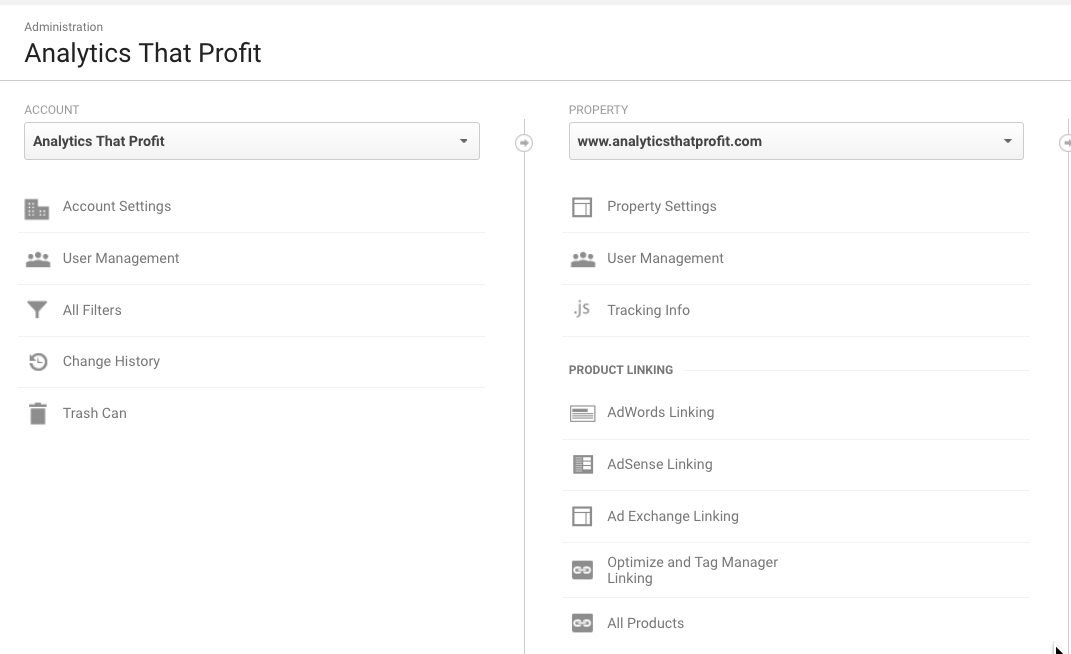Click the Trash Can icon
This screenshot has width=1071, height=654.
[x=37, y=414]
